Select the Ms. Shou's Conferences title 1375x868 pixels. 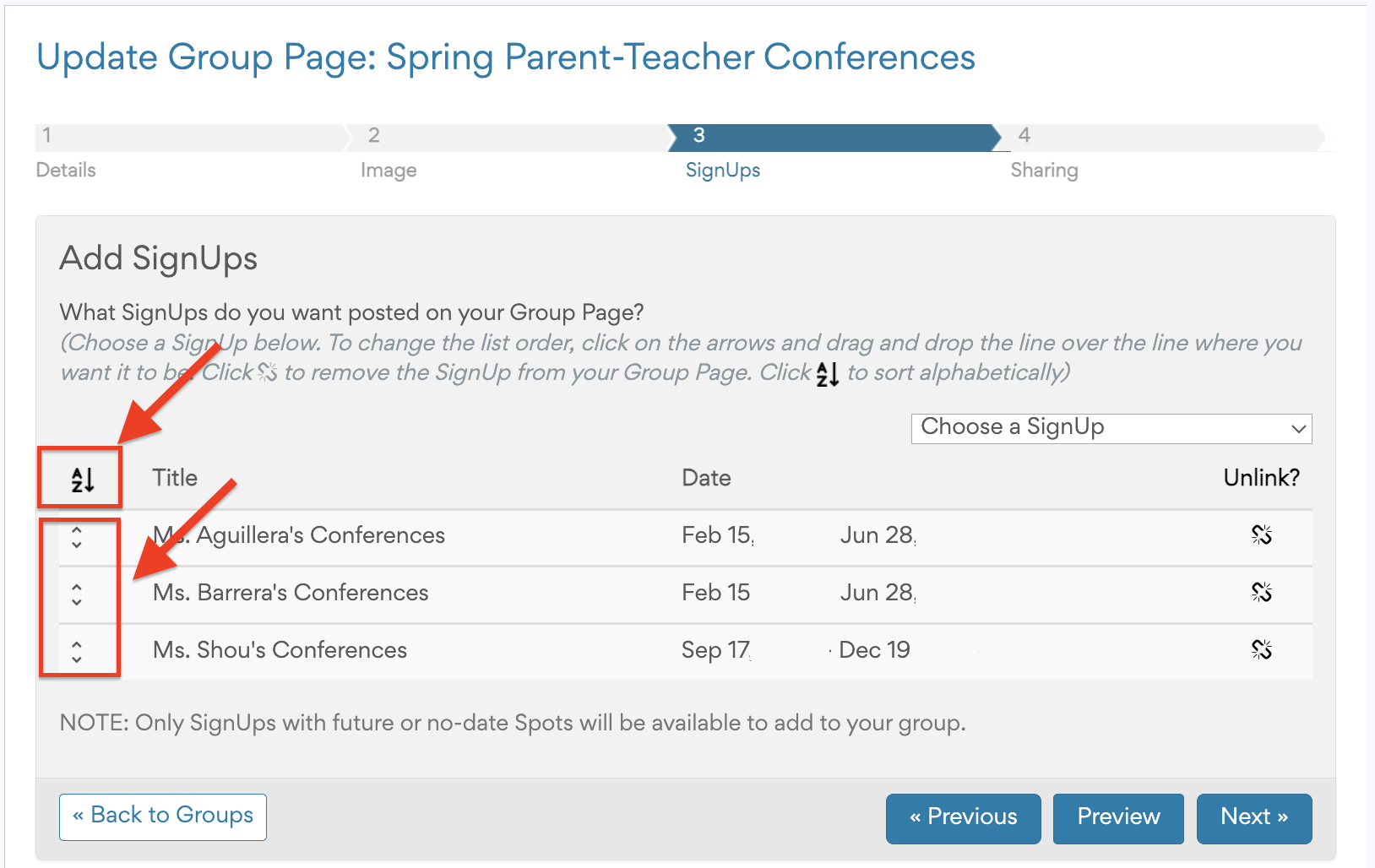click(280, 650)
